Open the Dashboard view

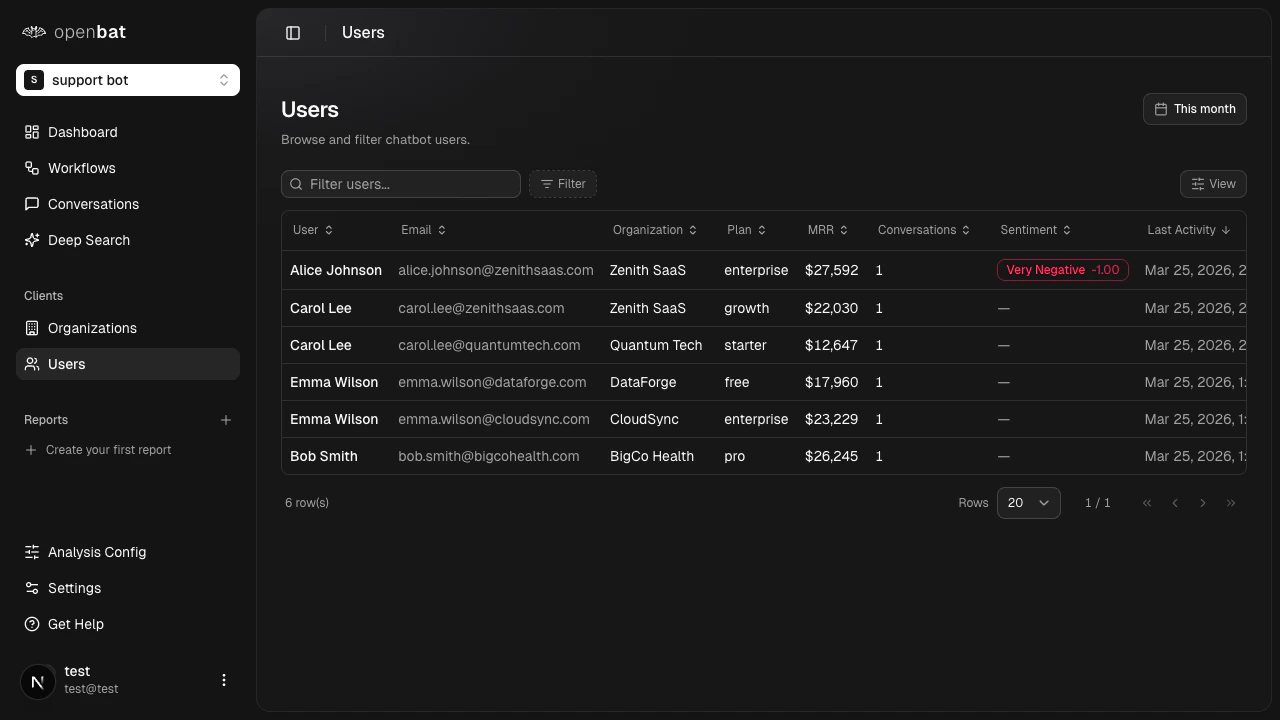click(x=82, y=132)
